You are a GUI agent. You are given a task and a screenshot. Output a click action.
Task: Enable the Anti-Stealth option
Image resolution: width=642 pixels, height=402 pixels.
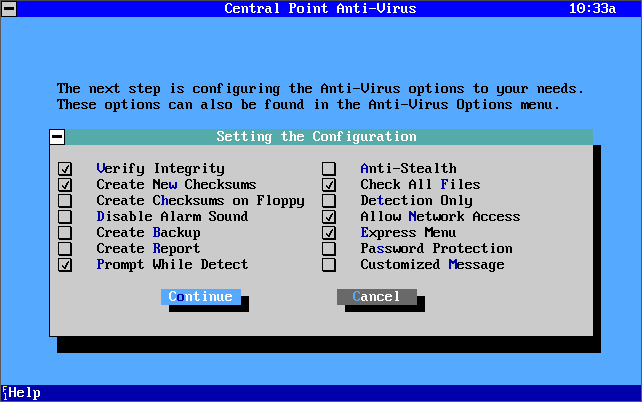tap(329, 169)
